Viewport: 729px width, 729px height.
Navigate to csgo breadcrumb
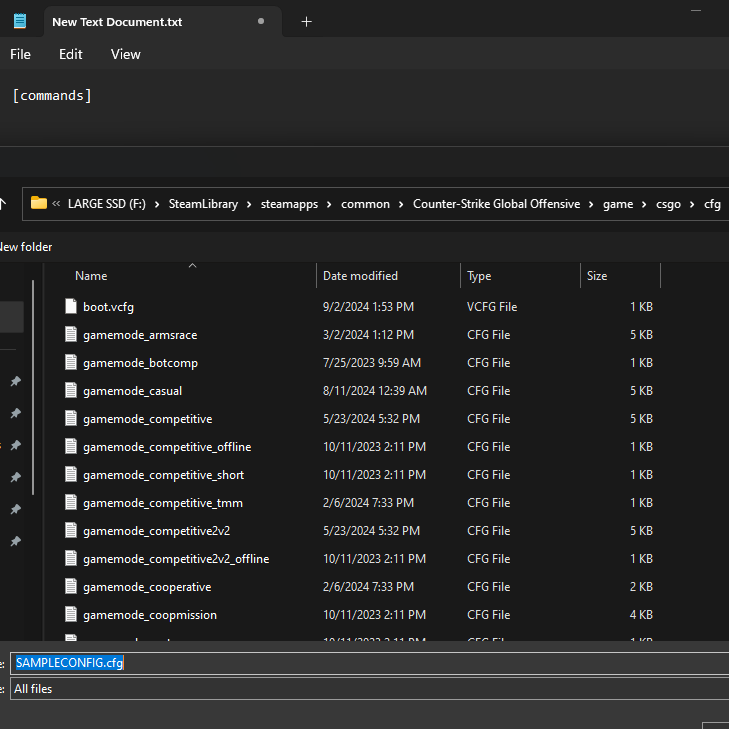pos(668,204)
